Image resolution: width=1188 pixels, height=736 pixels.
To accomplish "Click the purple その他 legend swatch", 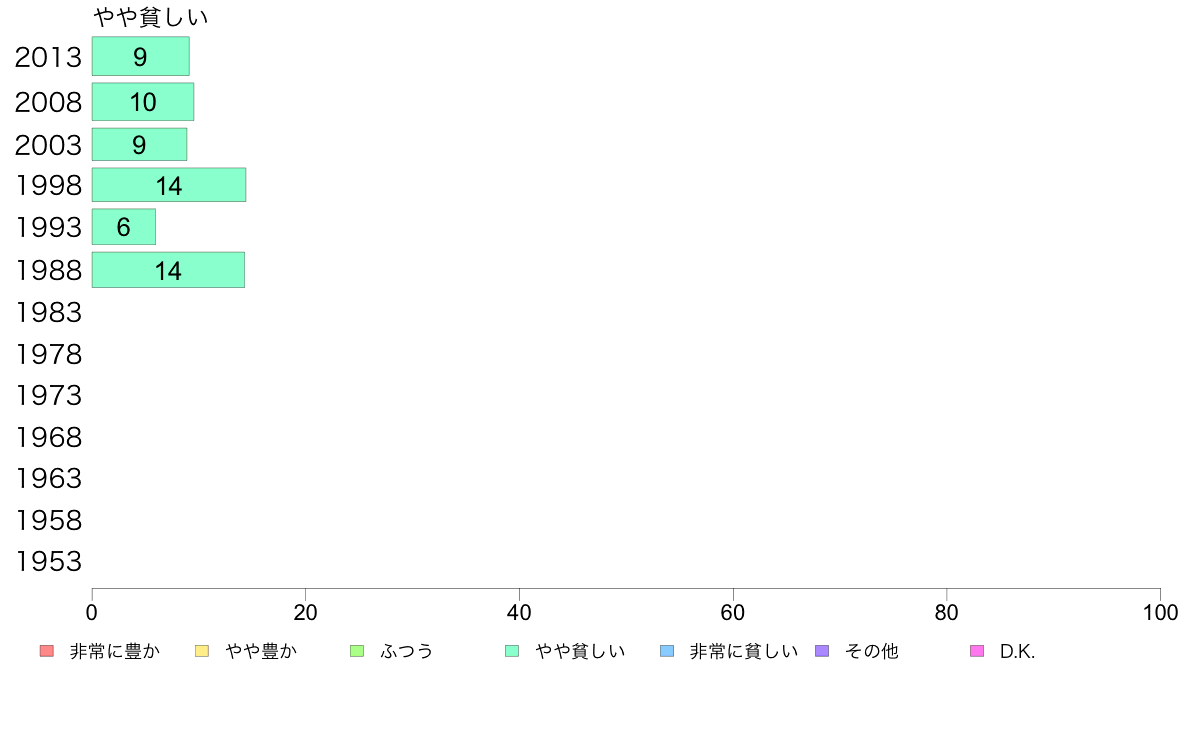I will pos(822,651).
